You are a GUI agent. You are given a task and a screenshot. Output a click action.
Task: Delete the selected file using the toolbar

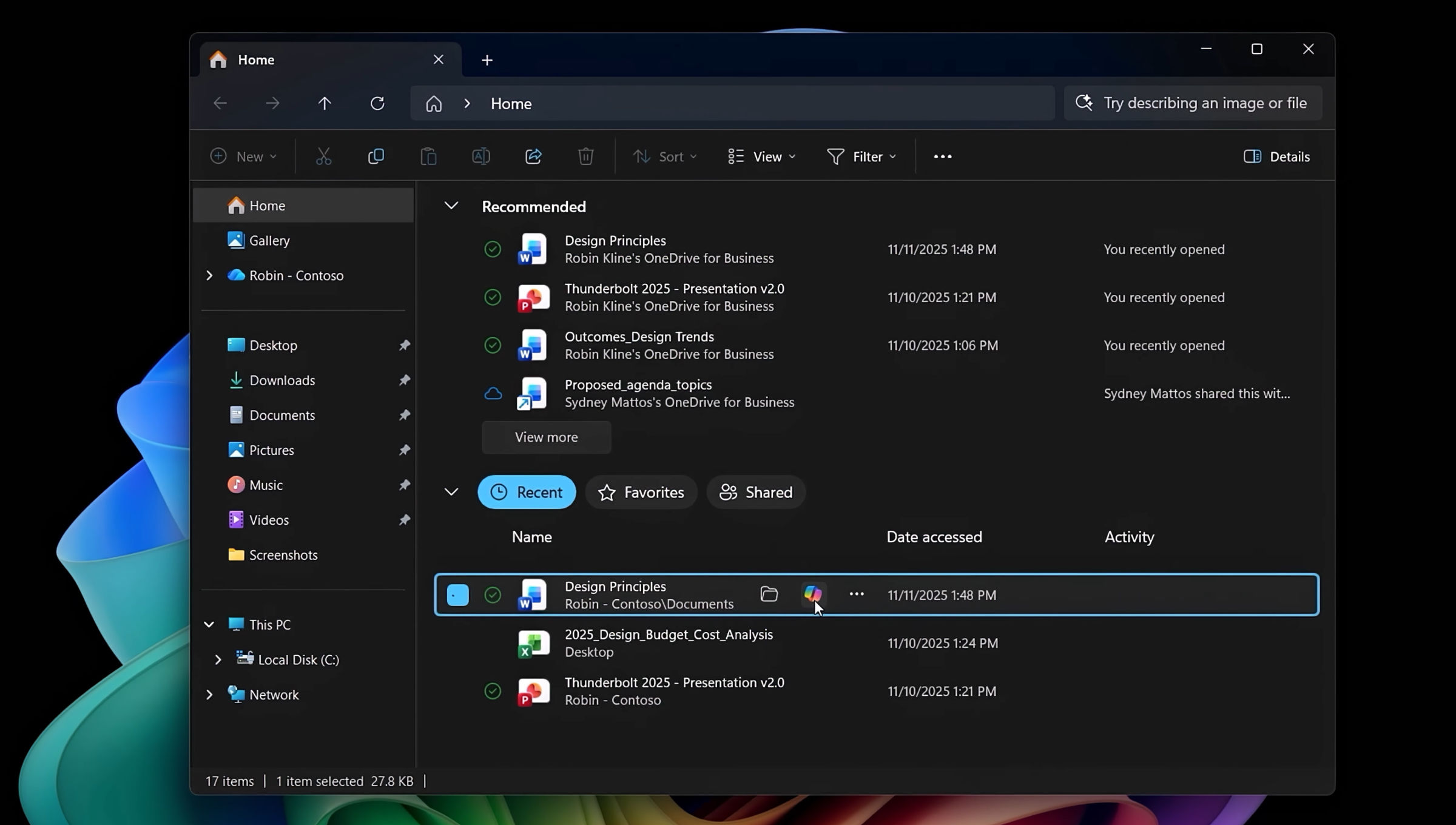point(585,156)
